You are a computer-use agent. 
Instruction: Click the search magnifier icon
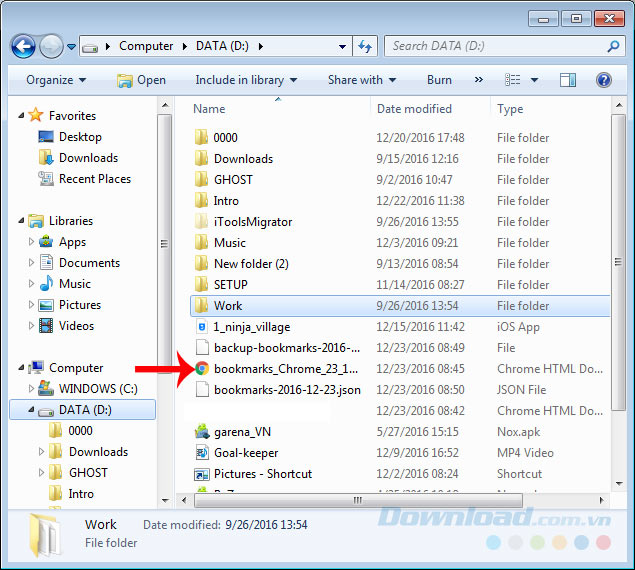[x=613, y=46]
